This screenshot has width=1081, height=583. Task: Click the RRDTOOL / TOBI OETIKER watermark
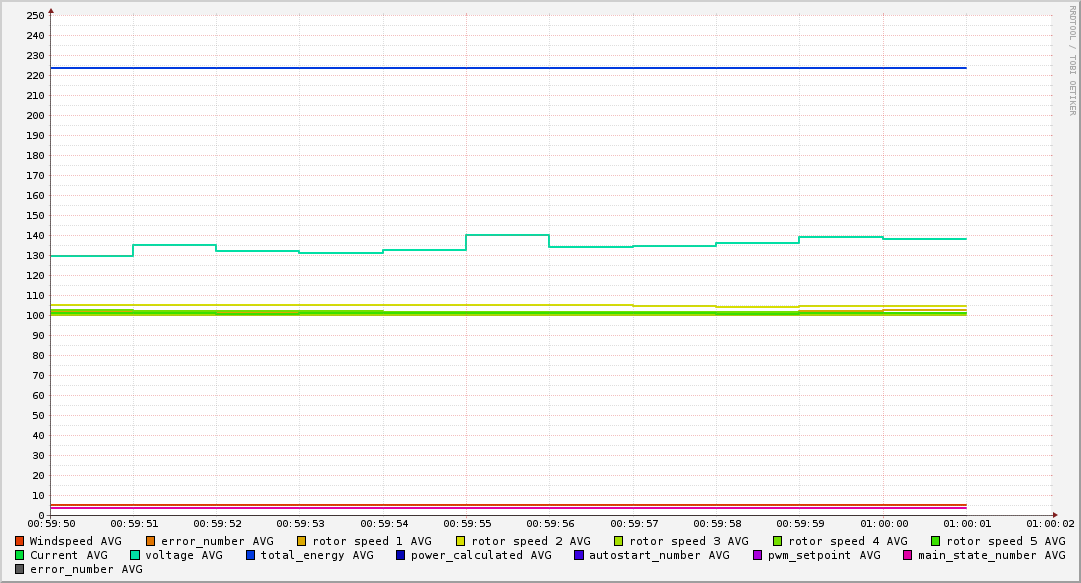coord(1072,60)
